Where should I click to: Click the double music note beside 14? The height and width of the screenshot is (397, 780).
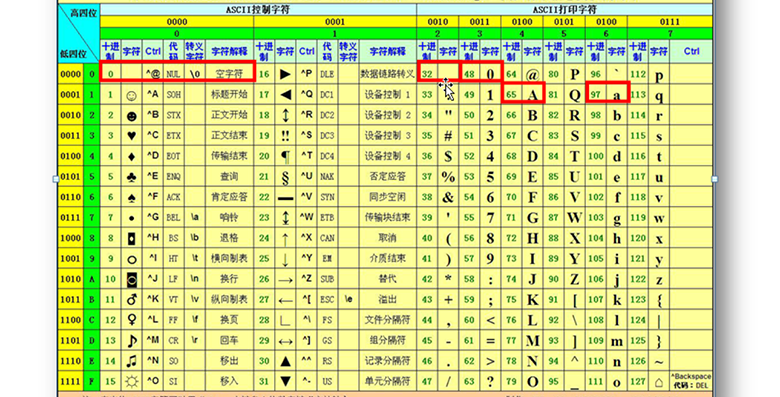point(132,361)
